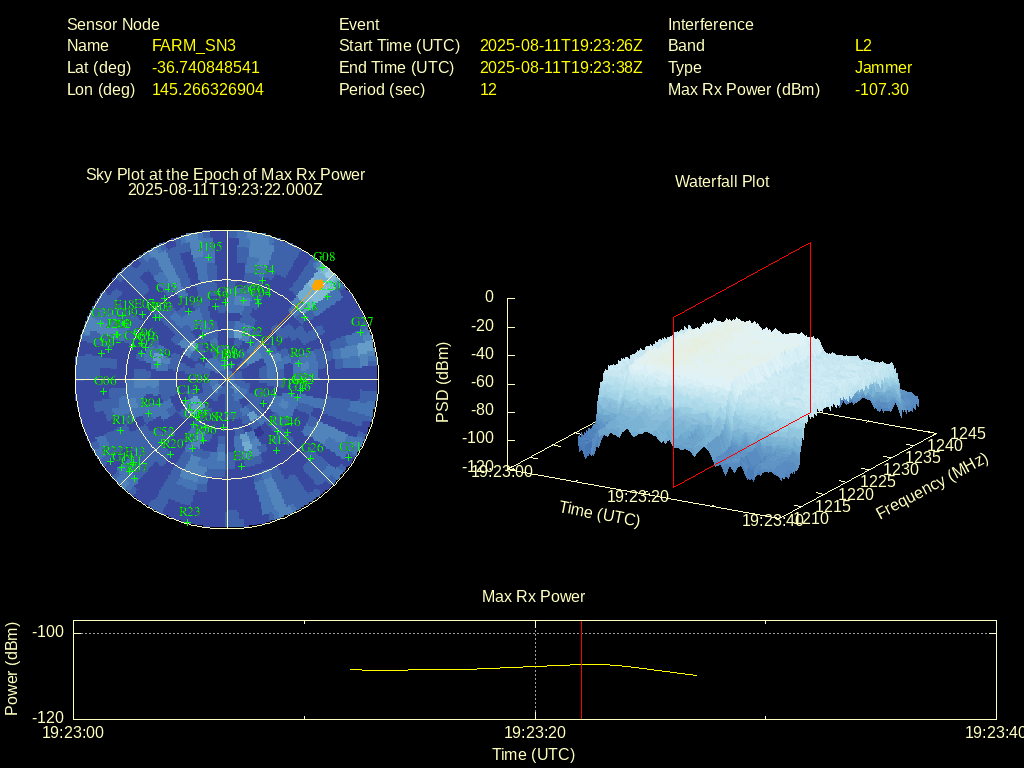Click the orange jammer marker on sky plot
The height and width of the screenshot is (768, 1024).
click(x=318, y=285)
